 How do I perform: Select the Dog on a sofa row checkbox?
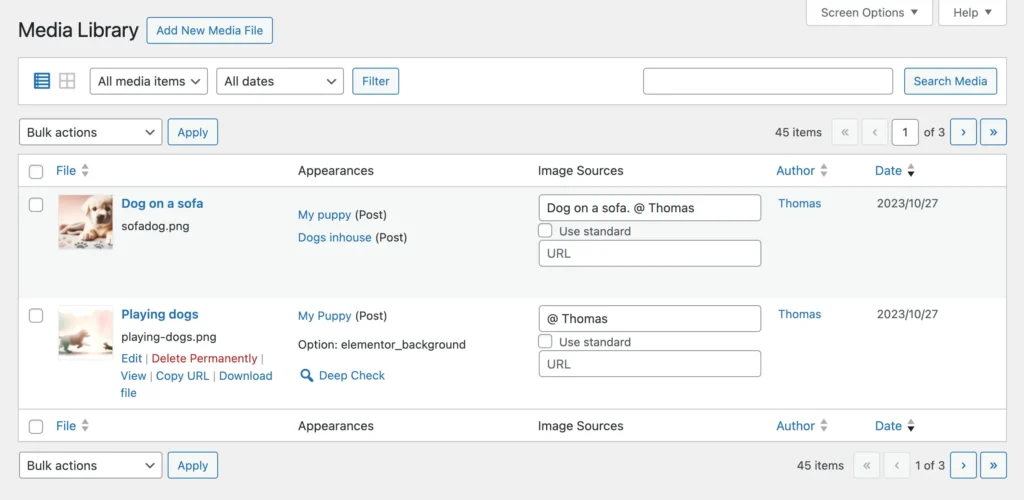click(36, 205)
